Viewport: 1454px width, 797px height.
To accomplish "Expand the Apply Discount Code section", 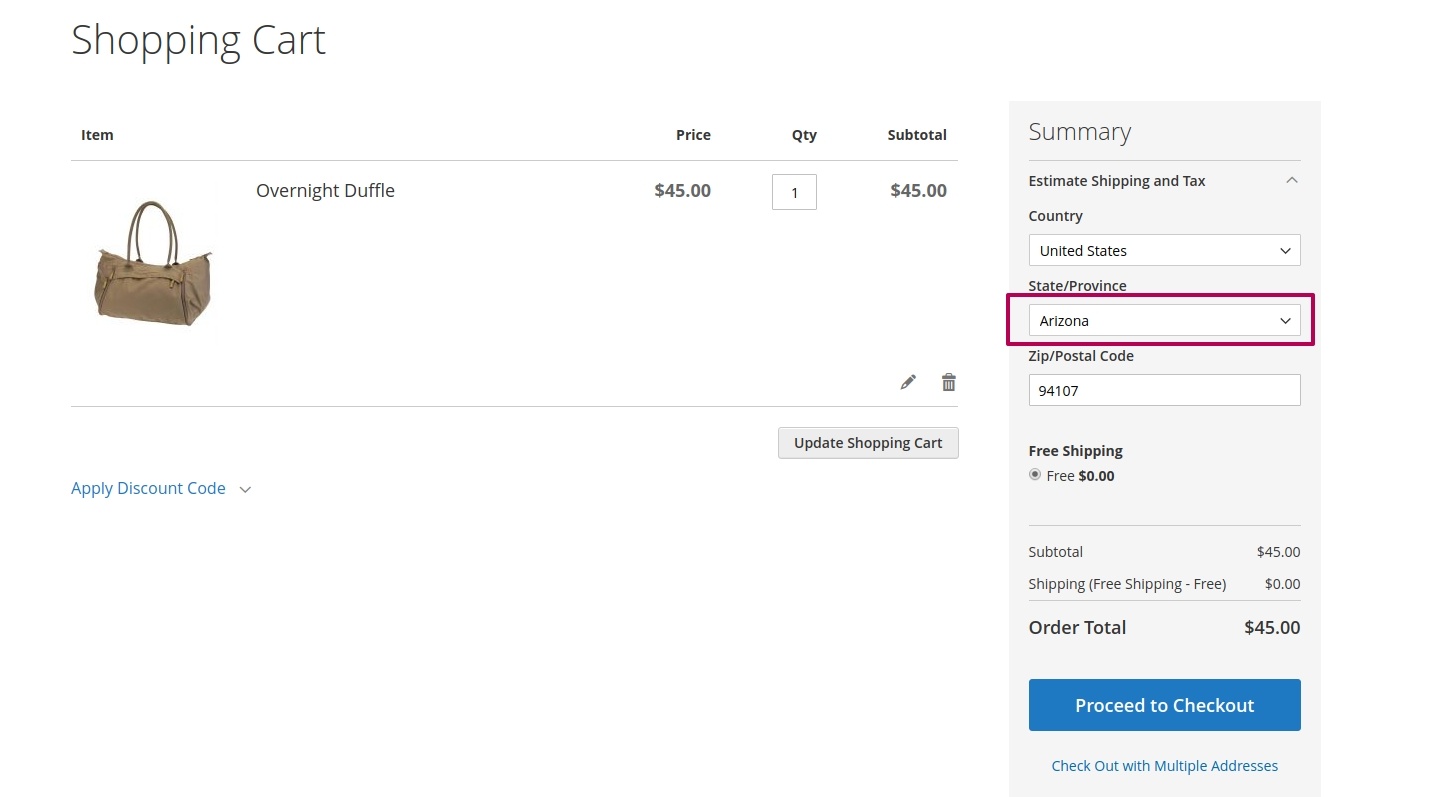I will (x=160, y=489).
